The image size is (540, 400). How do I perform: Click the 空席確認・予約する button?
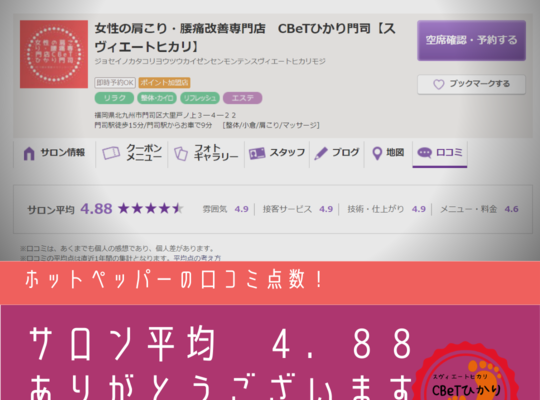[x=471, y=40]
